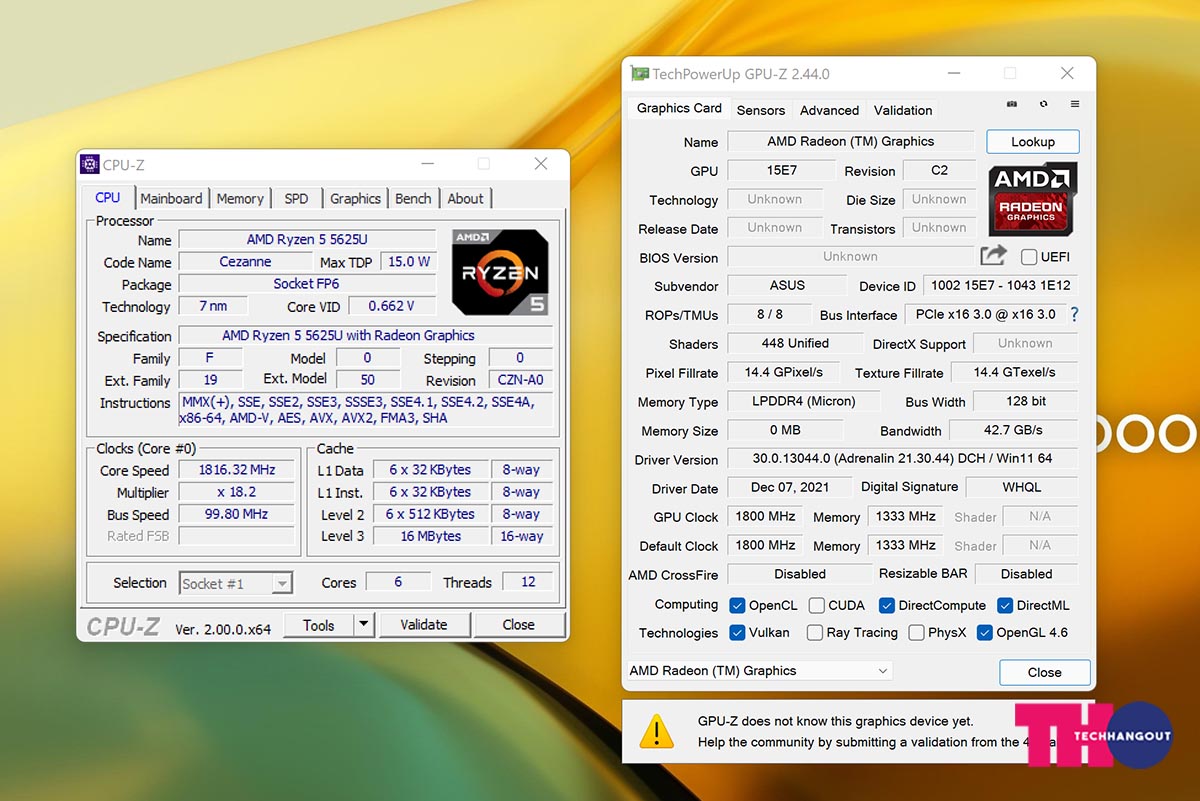Toggle the OpenGL 4.6 checkbox

[x=984, y=633]
